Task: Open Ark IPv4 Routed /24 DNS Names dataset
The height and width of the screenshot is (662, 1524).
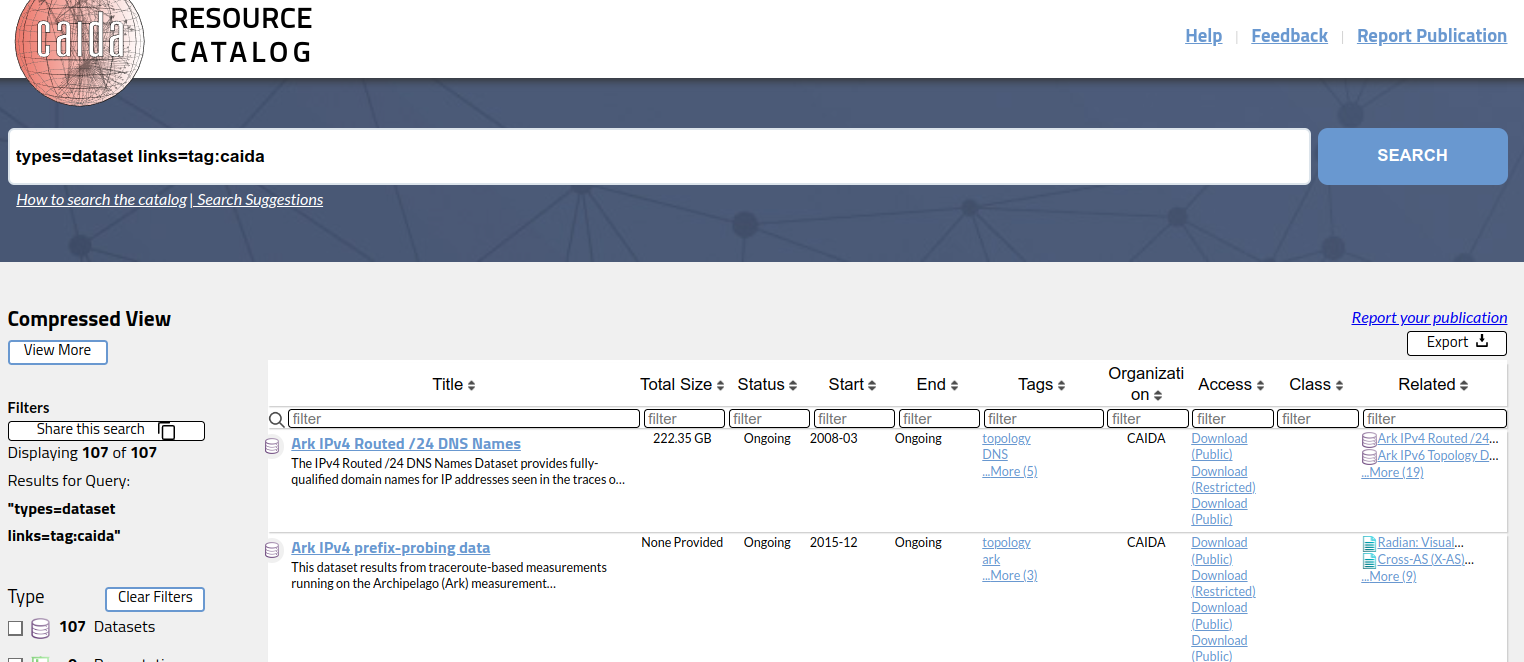Action: [x=406, y=444]
